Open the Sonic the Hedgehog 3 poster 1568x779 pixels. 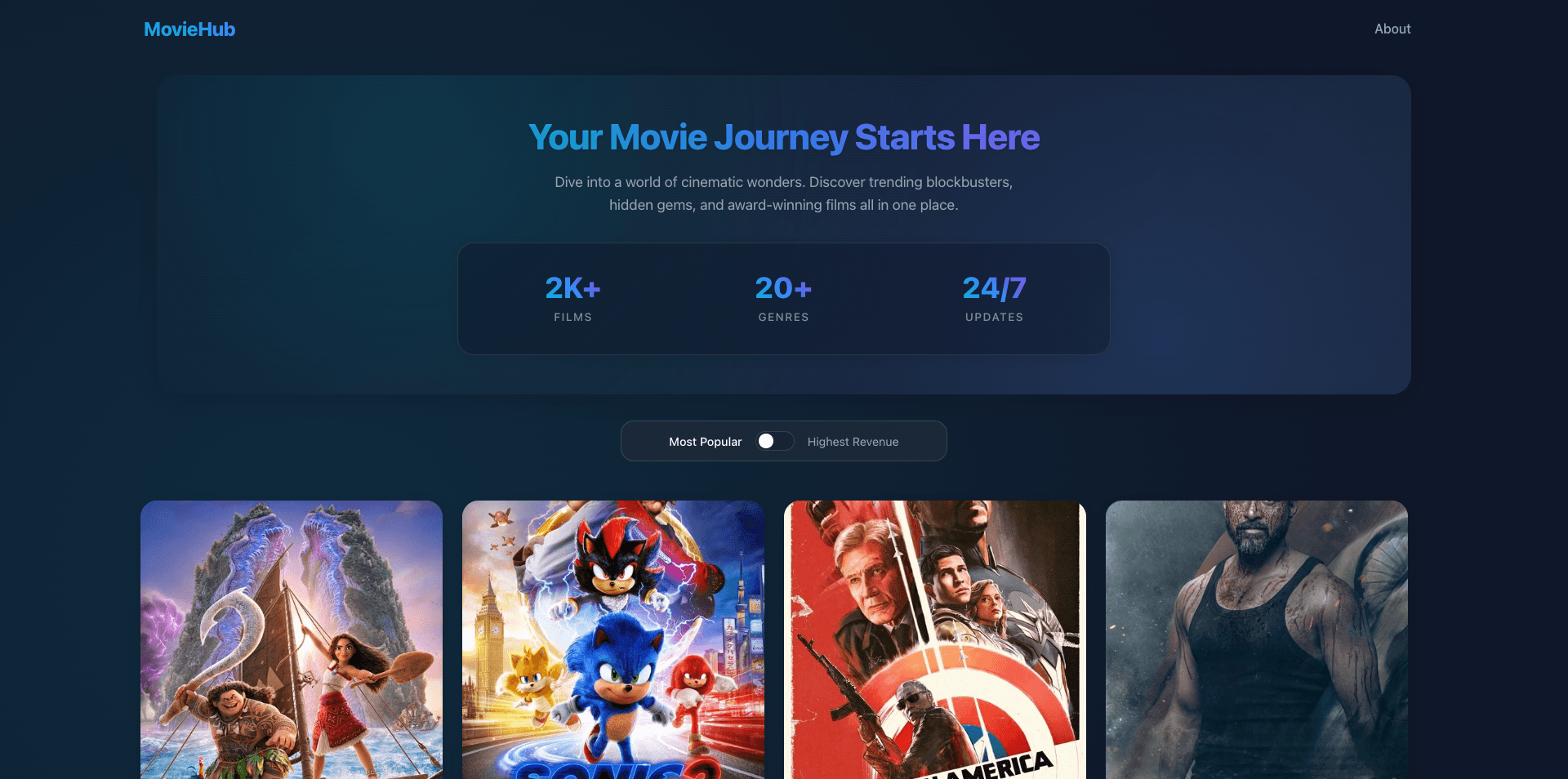pos(613,639)
